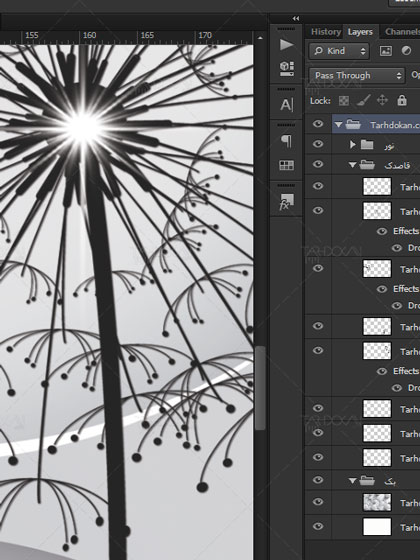
Task: Switch to the Channels tab
Action: coord(401,32)
